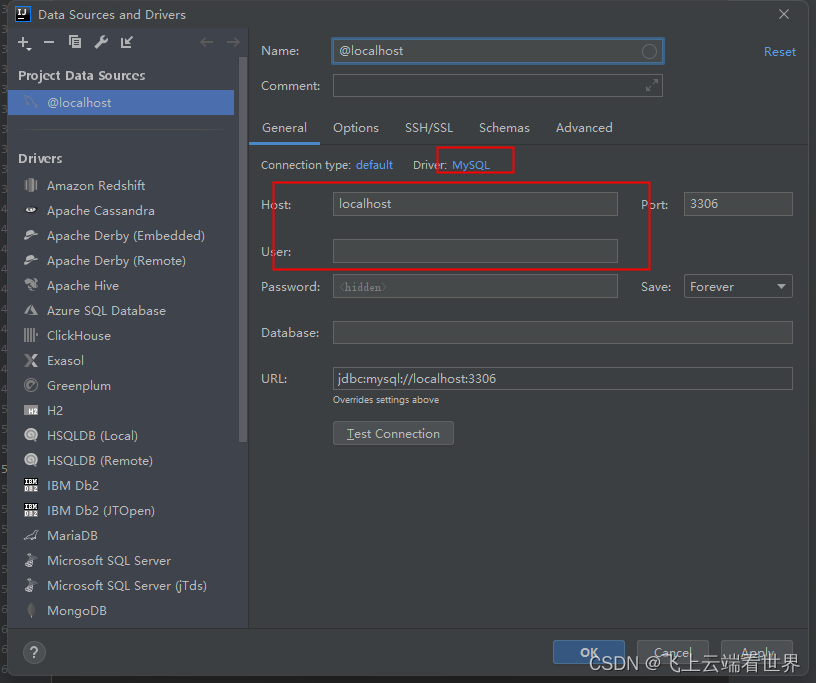The width and height of the screenshot is (816, 683).
Task: Select Apache Derby (Remote) driver icon
Action: pos(31,260)
